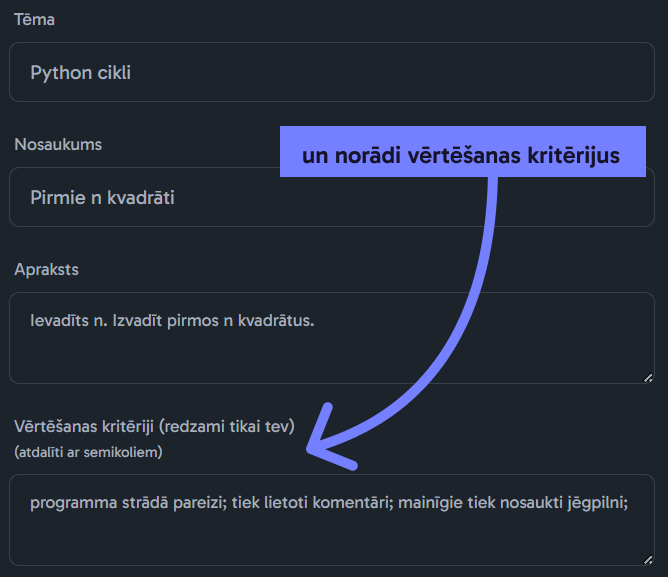Click the Apraksts label
668x577 pixels.
(x=46, y=269)
